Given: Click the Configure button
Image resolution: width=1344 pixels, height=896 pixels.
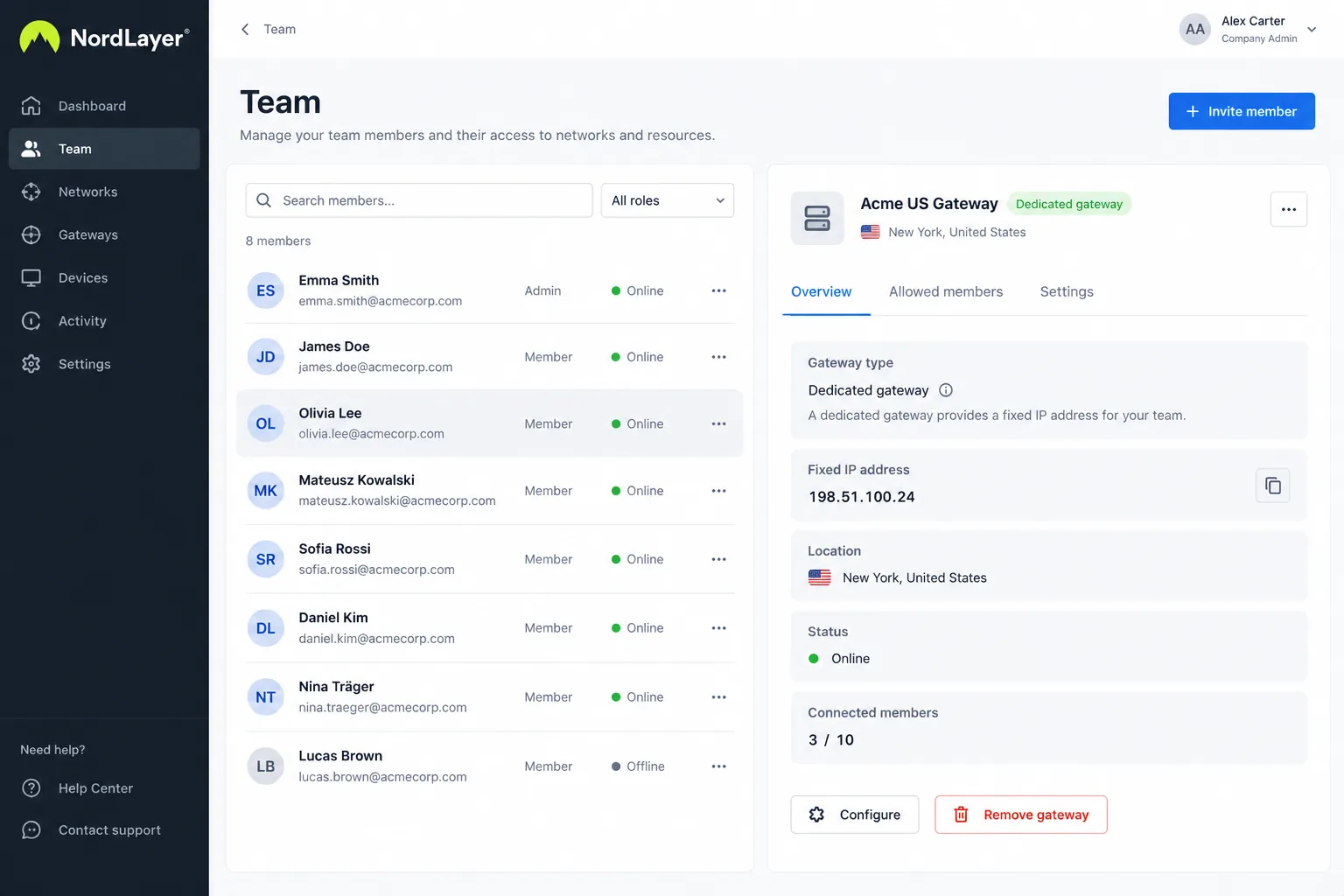Looking at the screenshot, I should 855,815.
